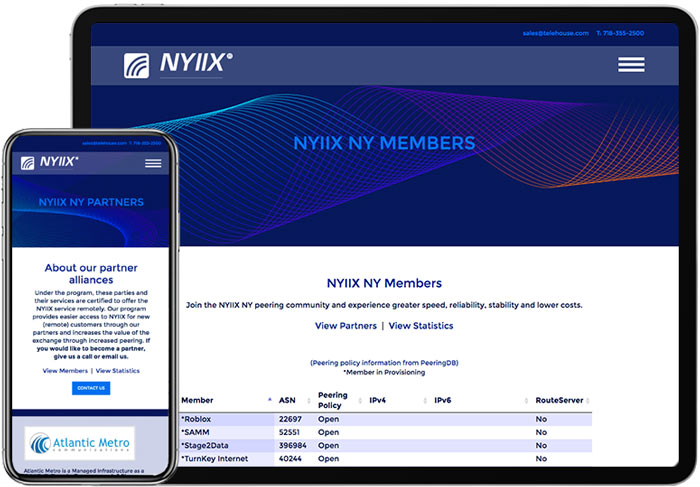The height and width of the screenshot is (487, 700).
Task: Click ASN value 40244
Action: [x=290, y=458]
